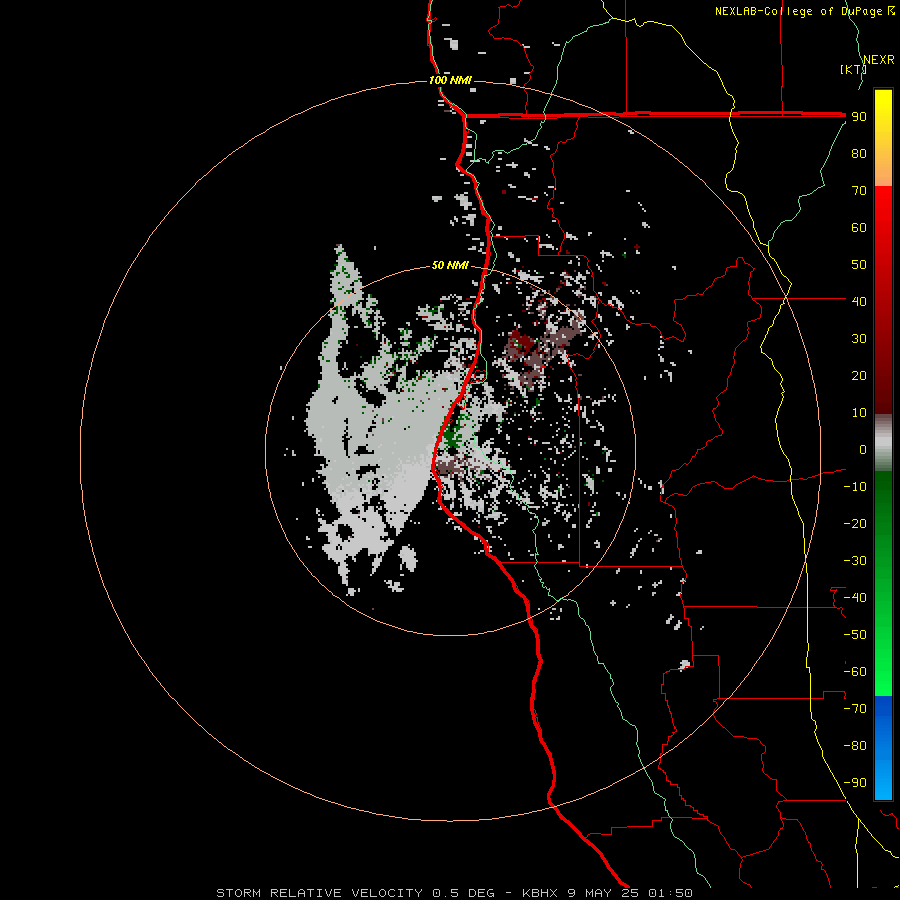Image resolution: width=900 pixels, height=900 pixels.
Task: Select the 50 value on the velocity scale
Action: point(859,265)
